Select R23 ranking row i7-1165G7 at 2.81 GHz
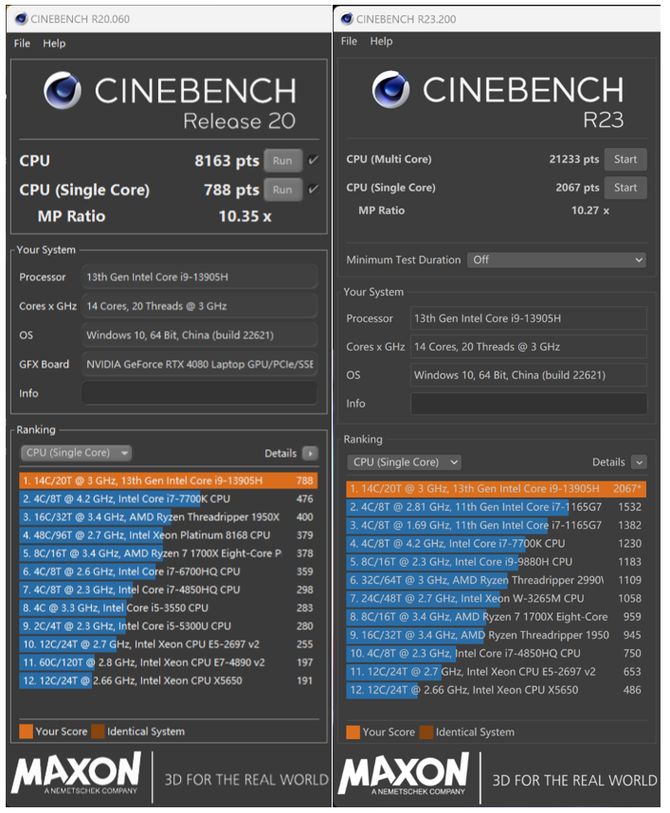The height and width of the screenshot is (813, 670). coord(496,507)
